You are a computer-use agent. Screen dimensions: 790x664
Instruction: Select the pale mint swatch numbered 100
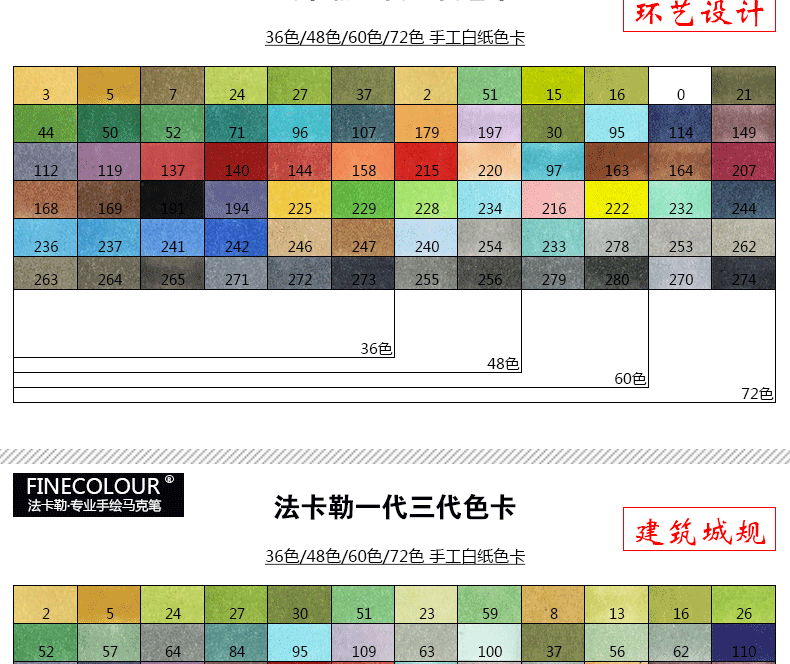[x=490, y=643]
